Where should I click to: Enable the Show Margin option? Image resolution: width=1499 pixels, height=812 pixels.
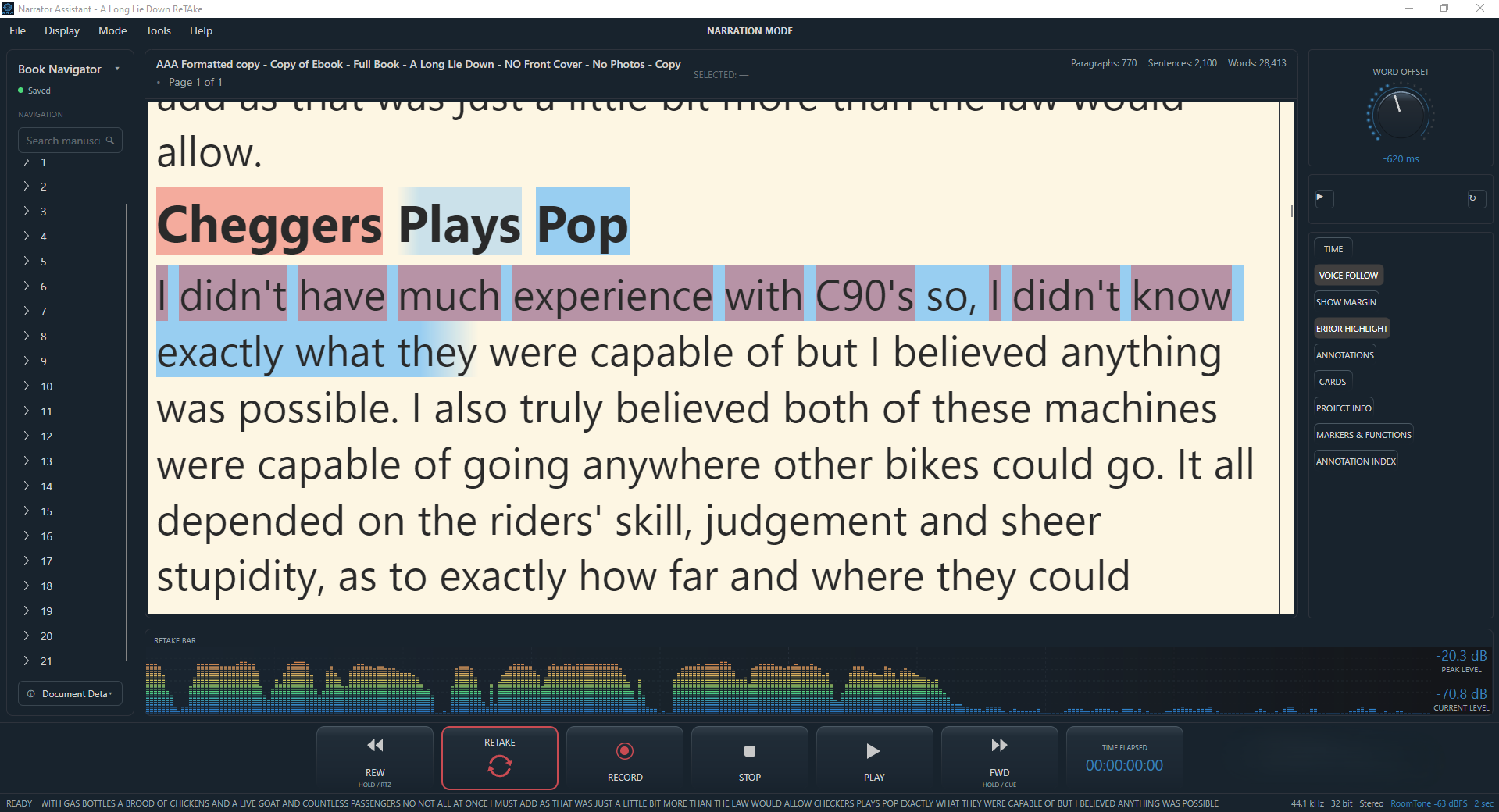[x=1346, y=302]
